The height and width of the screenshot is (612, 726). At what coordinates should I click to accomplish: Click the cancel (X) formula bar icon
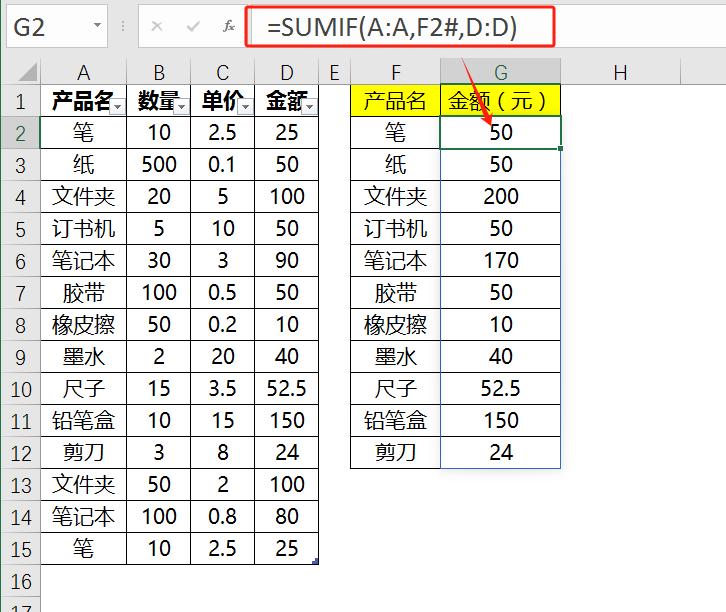(157, 26)
